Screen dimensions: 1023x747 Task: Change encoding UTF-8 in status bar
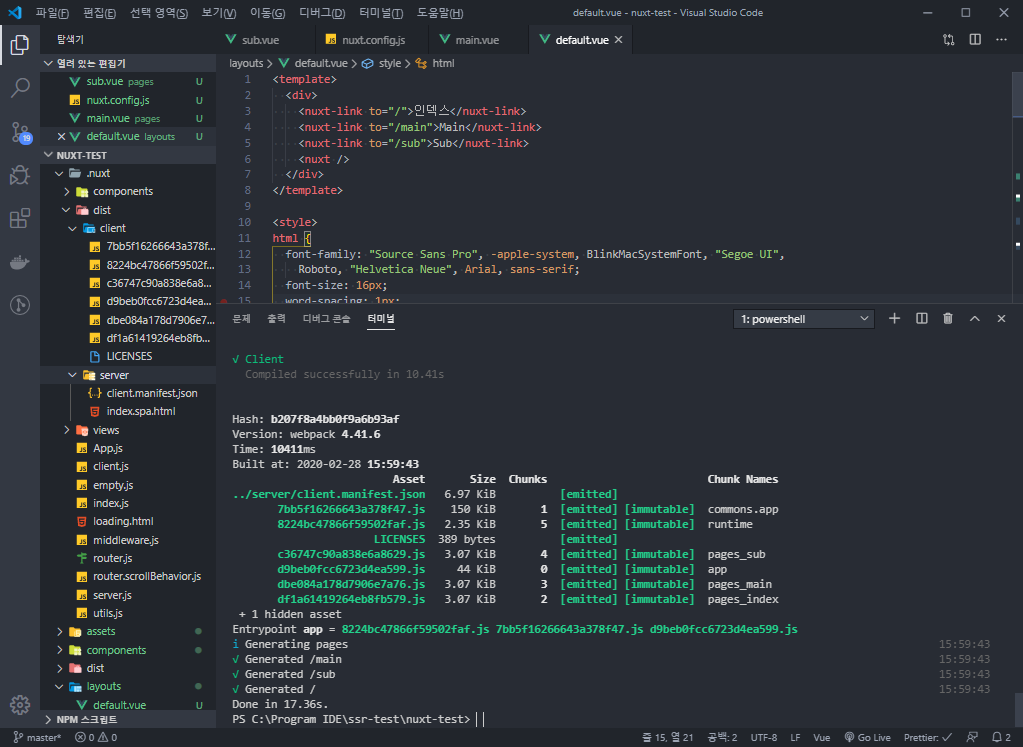(x=763, y=737)
